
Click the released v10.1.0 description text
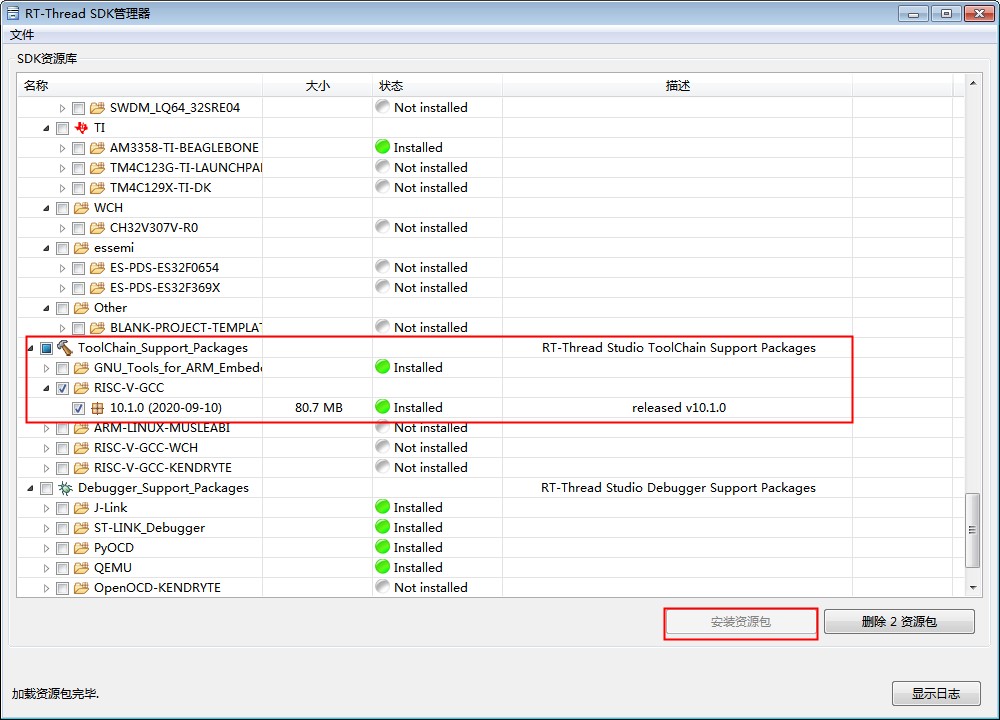pyautogui.click(x=679, y=408)
